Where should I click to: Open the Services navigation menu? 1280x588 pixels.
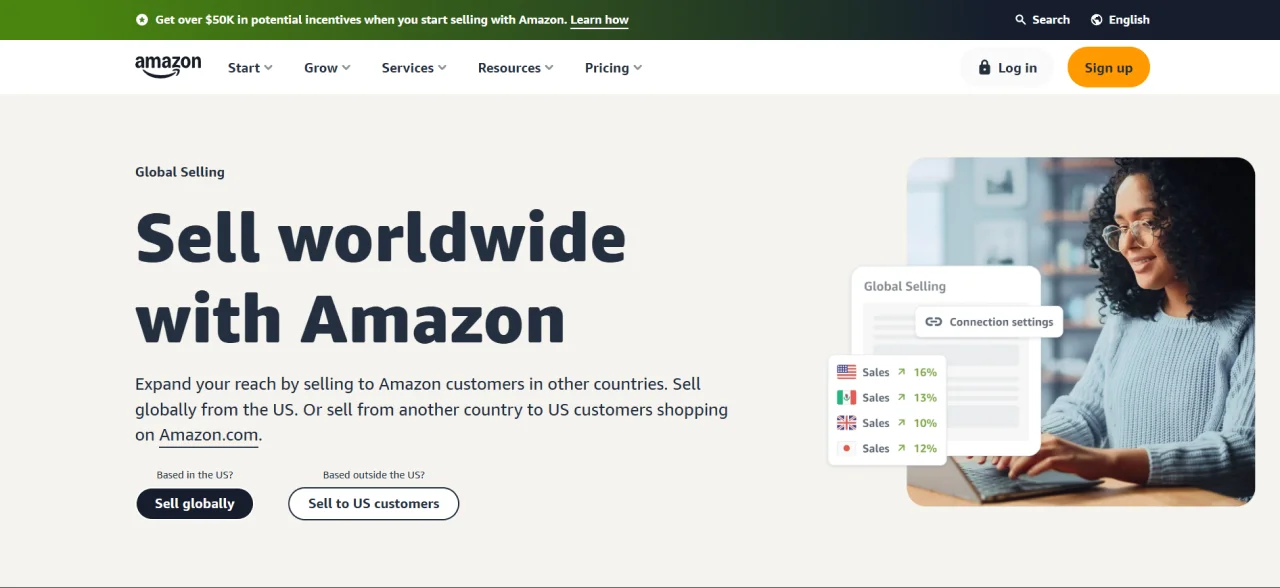click(x=414, y=68)
